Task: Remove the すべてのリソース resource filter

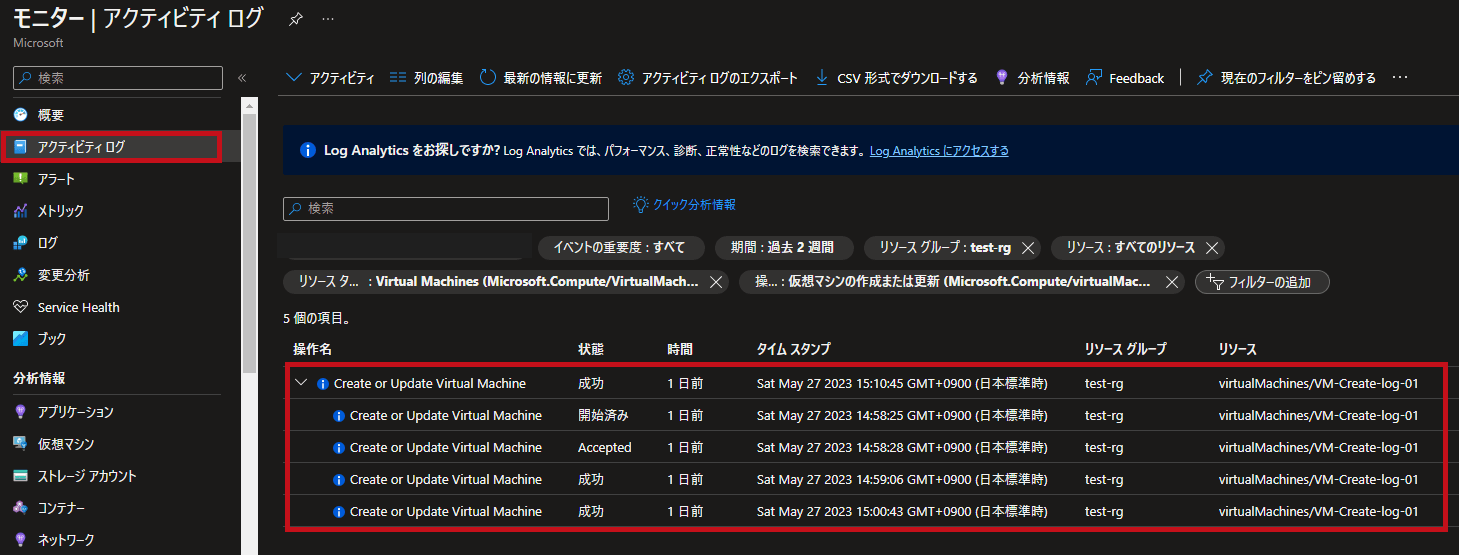Action: (x=1212, y=248)
